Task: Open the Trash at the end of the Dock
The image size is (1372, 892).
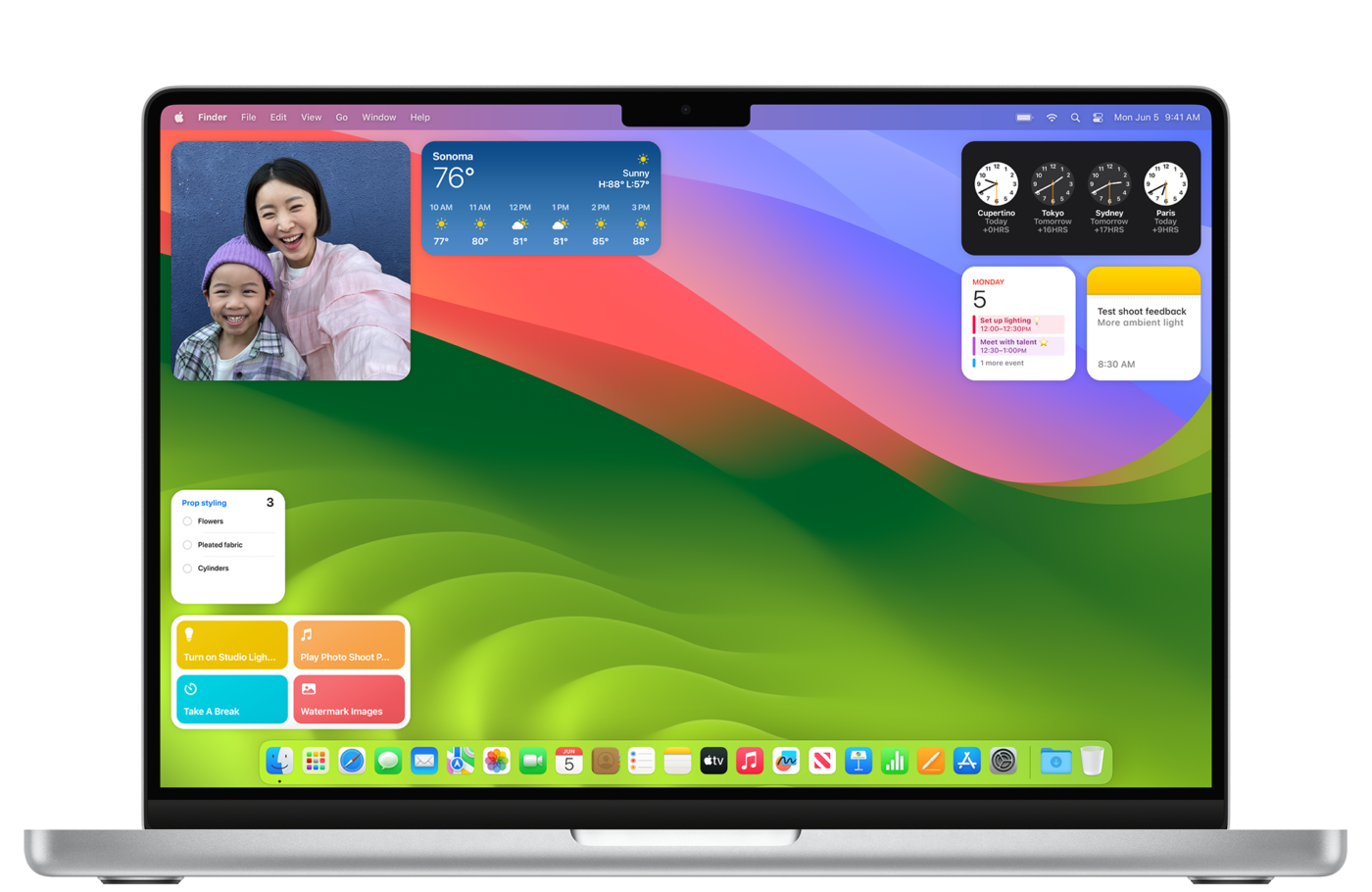Action: [x=1093, y=761]
